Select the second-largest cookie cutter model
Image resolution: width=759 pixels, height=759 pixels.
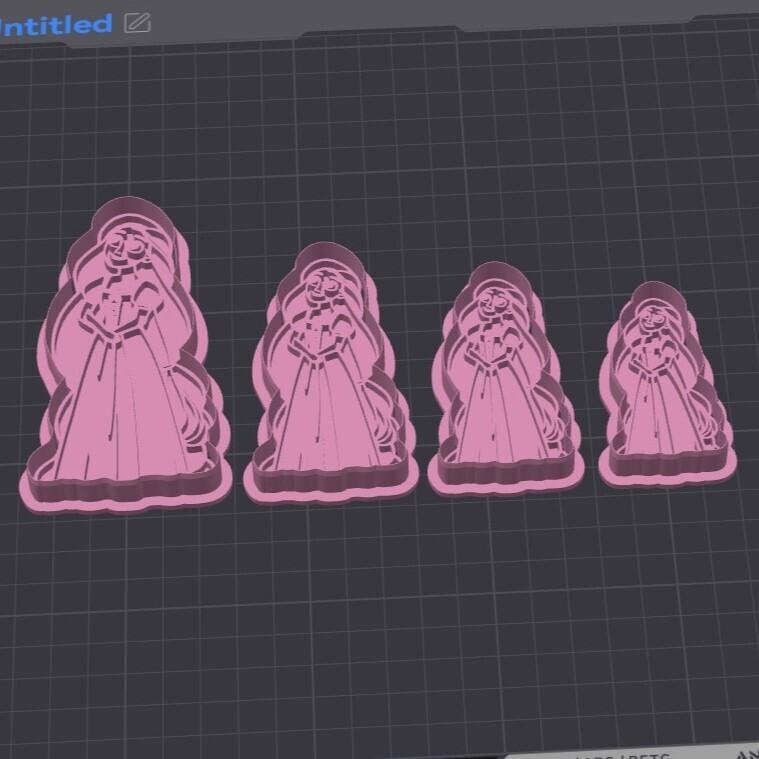coord(331,374)
